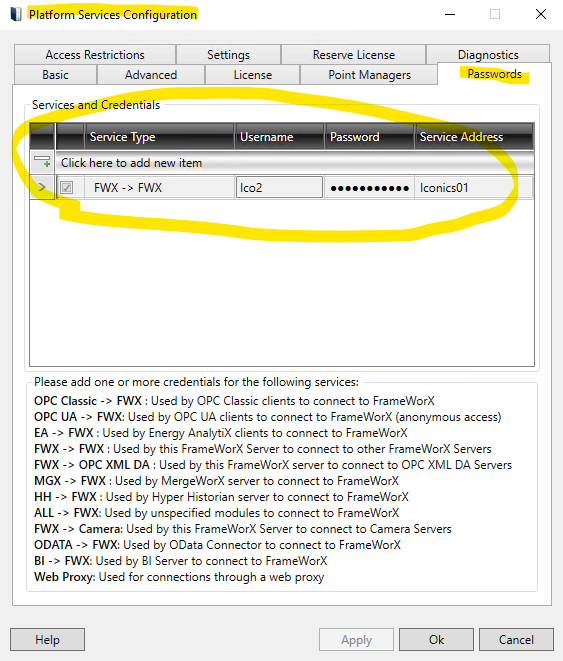Select the Passwords tab
The height and width of the screenshot is (661, 563).
click(494, 74)
